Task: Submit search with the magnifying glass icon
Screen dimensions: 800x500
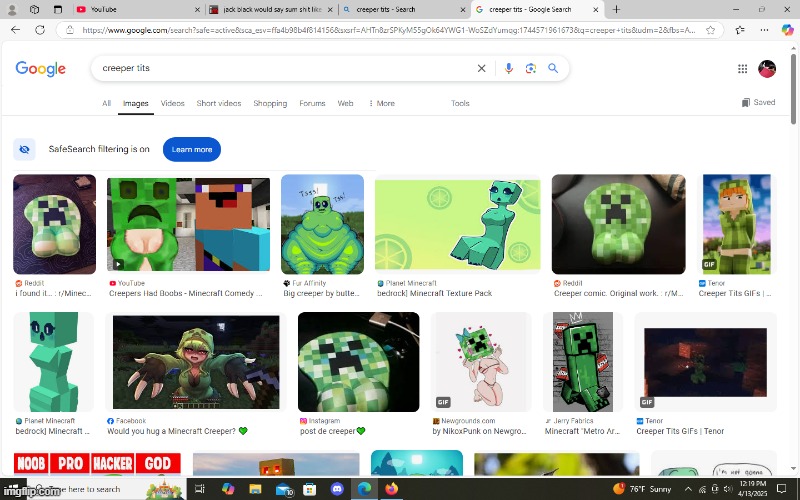Action: (553, 68)
